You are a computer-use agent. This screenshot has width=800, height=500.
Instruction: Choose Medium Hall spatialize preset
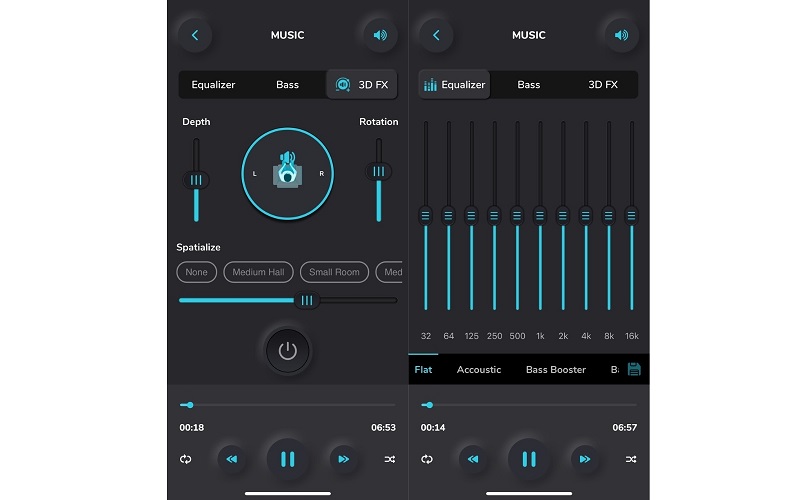click(259, 272)
